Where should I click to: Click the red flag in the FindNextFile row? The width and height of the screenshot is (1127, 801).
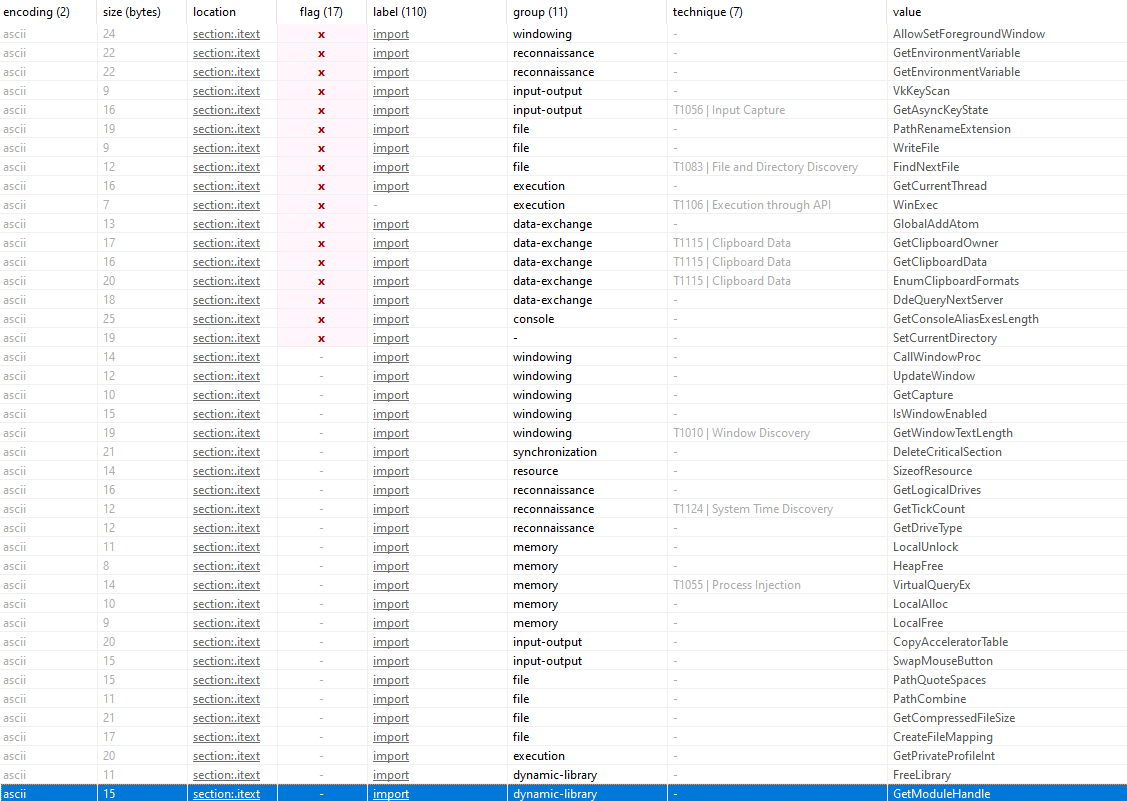pos(321,168)
